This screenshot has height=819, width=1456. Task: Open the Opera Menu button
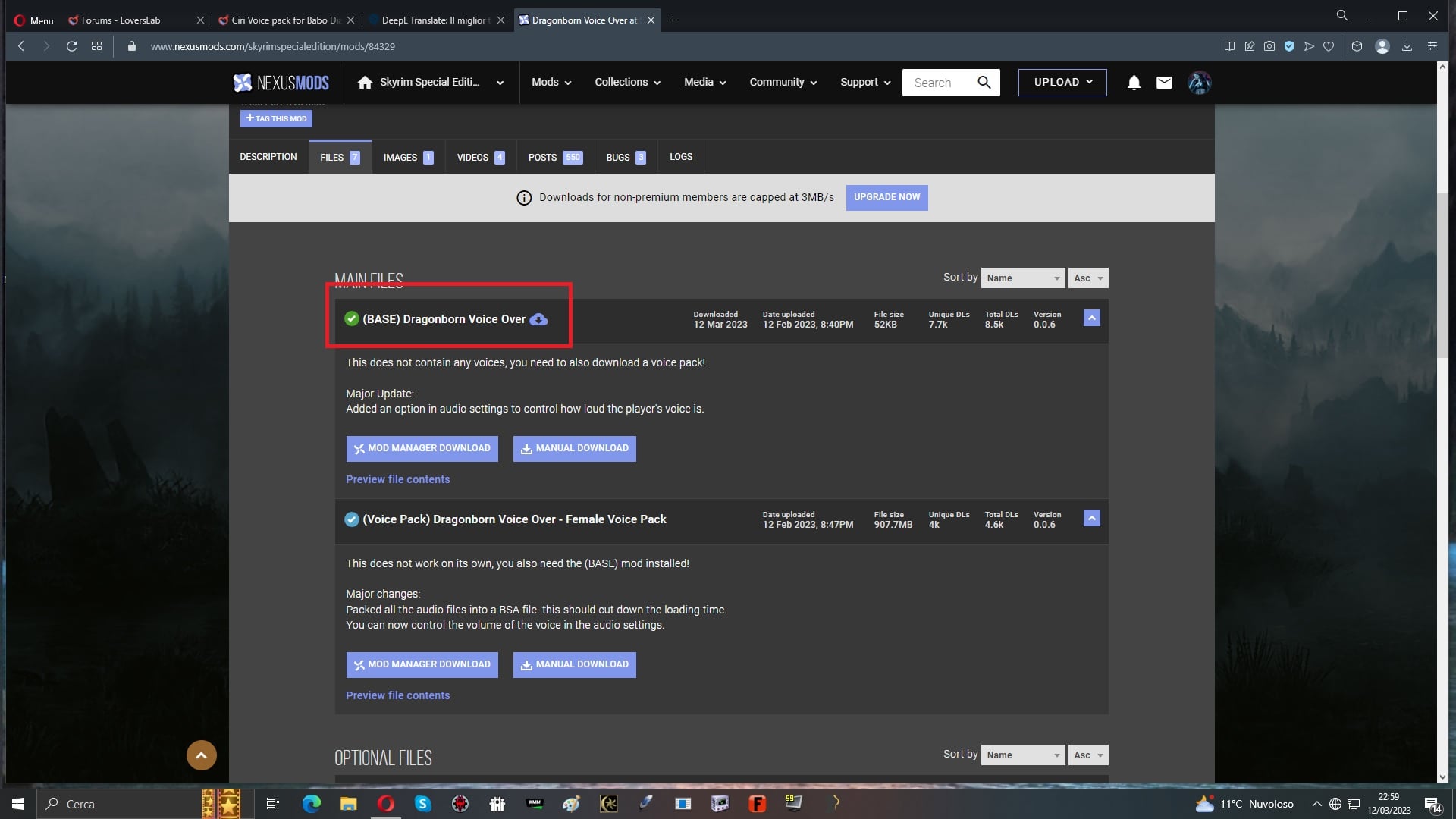(x=34, y=20)
